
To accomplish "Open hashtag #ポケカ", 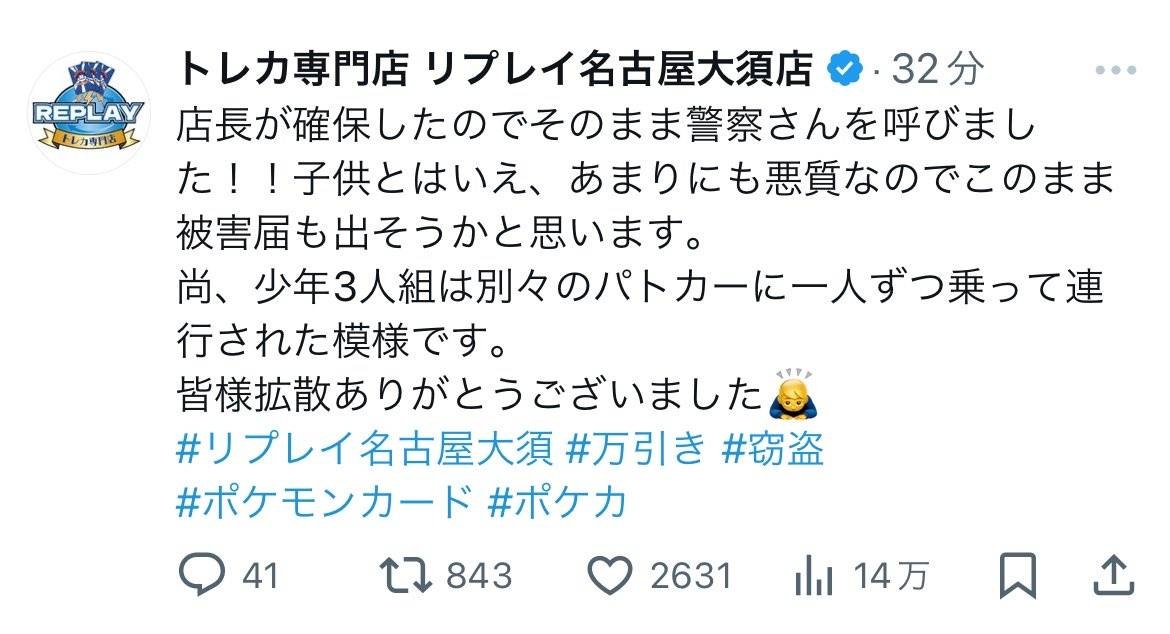I will (x=557, y=501).
